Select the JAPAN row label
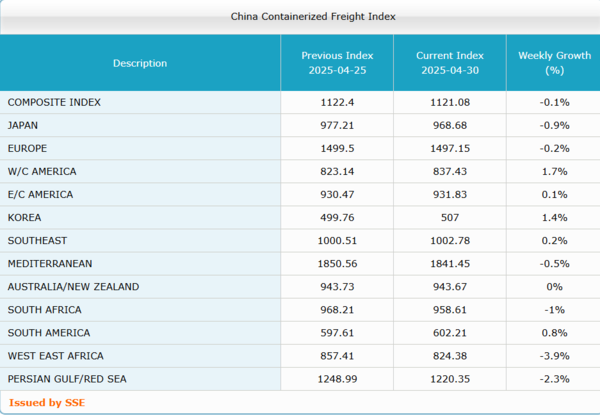Image resolution: width=600 pixels, height=417 pixels. 23,125
